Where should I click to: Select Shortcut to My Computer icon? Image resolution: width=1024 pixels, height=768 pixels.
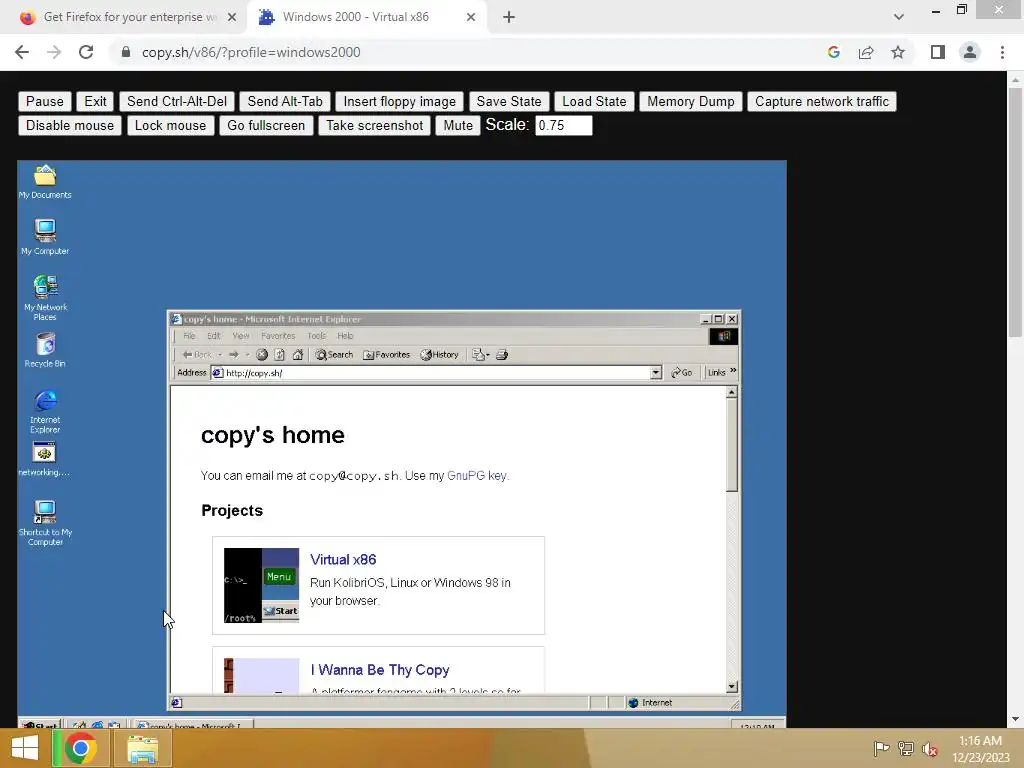tap(45, 522)
